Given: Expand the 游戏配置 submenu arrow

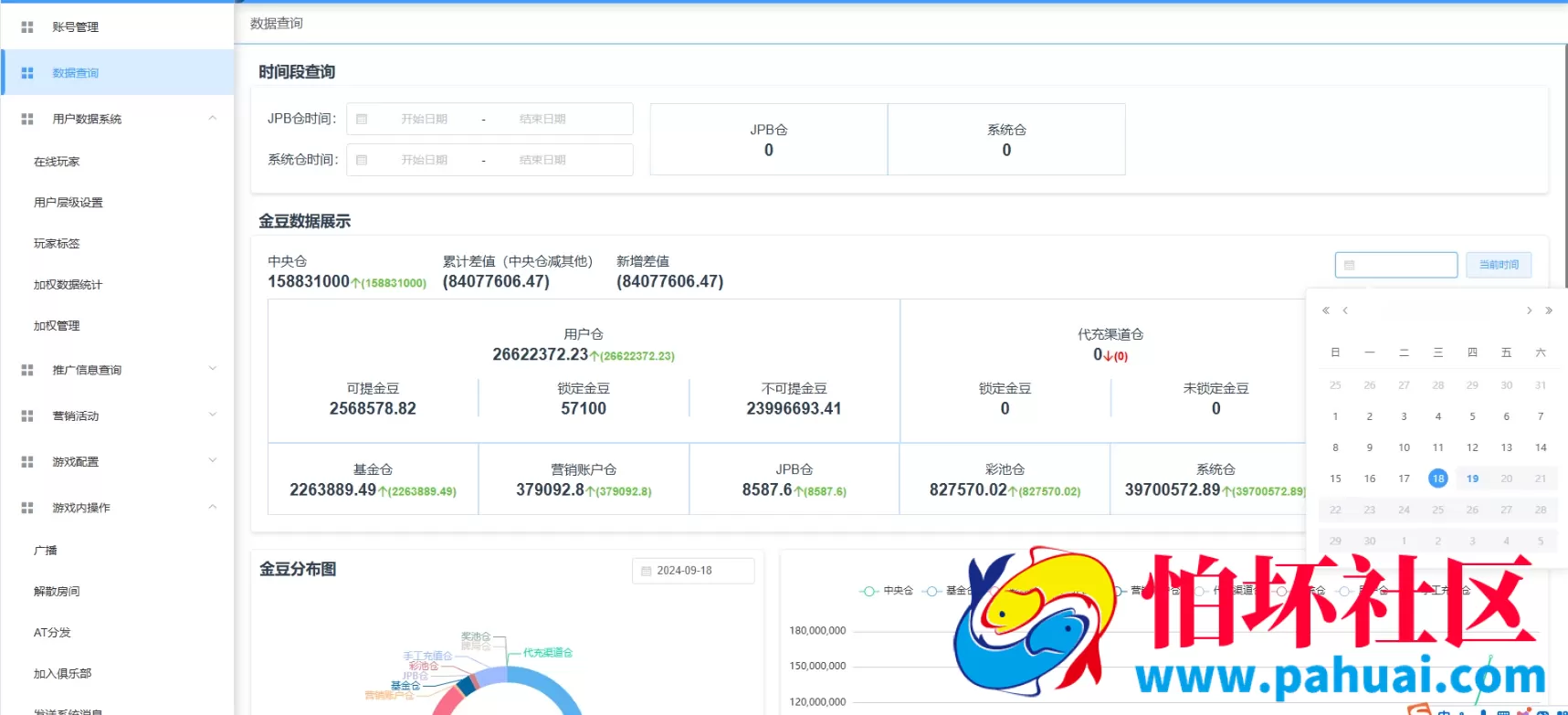Looking at the screenshot, I should (x=213, y=460).
